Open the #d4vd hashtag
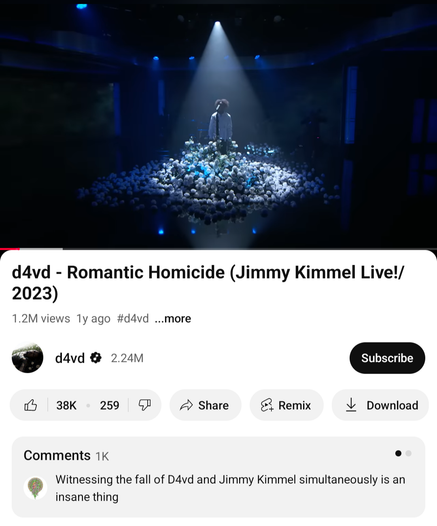437x526 pixels. point(133,318)
